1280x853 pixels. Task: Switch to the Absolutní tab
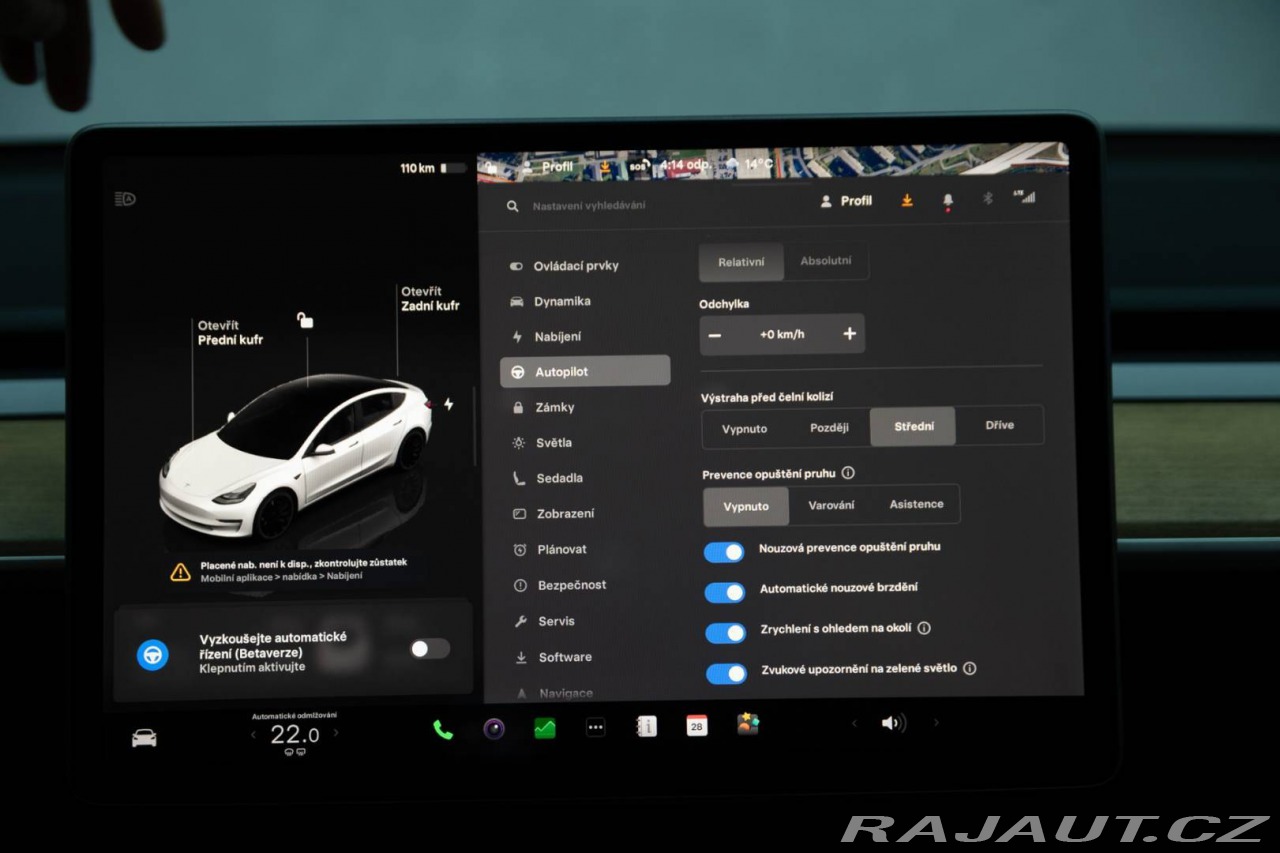[826, 261]
